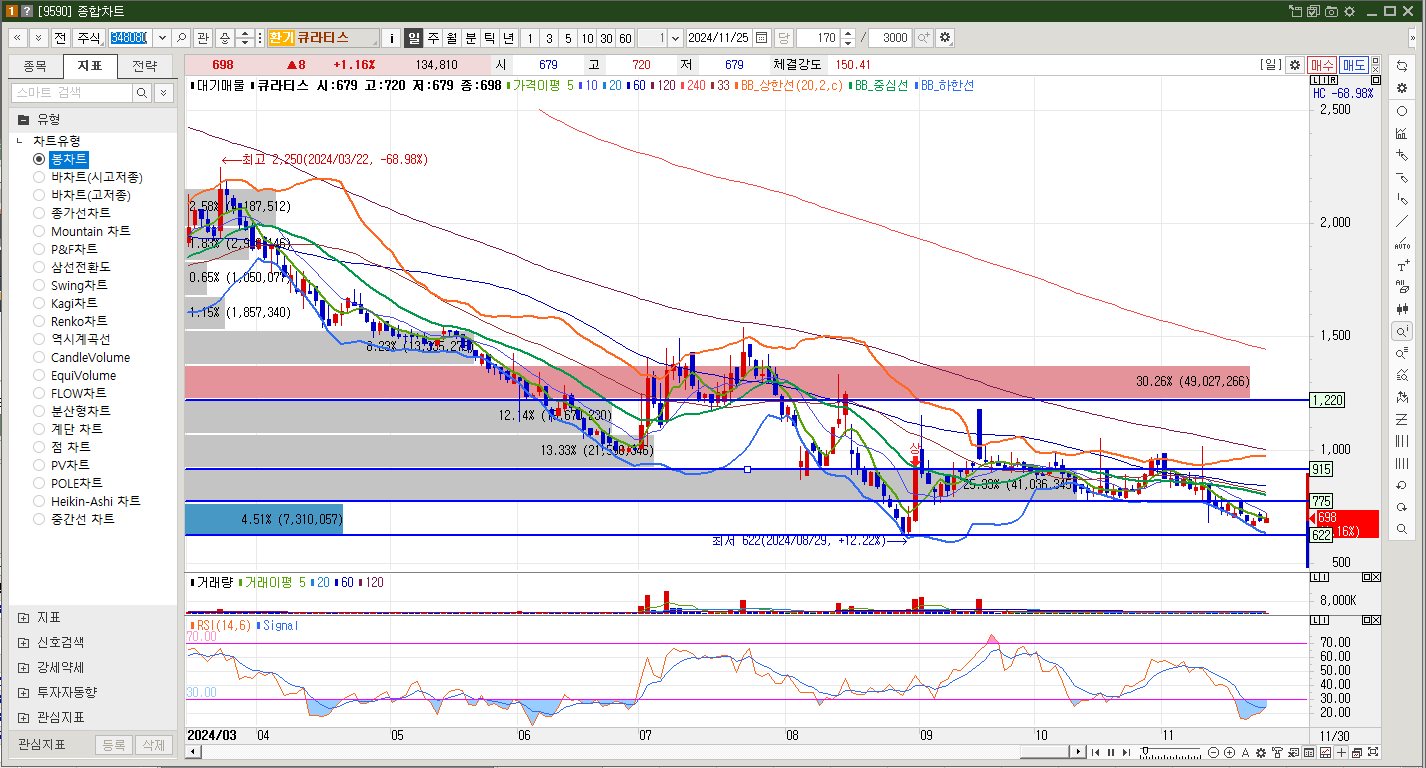
Task: Select Mountain 차트 option
Action: (x=82, y=231)
